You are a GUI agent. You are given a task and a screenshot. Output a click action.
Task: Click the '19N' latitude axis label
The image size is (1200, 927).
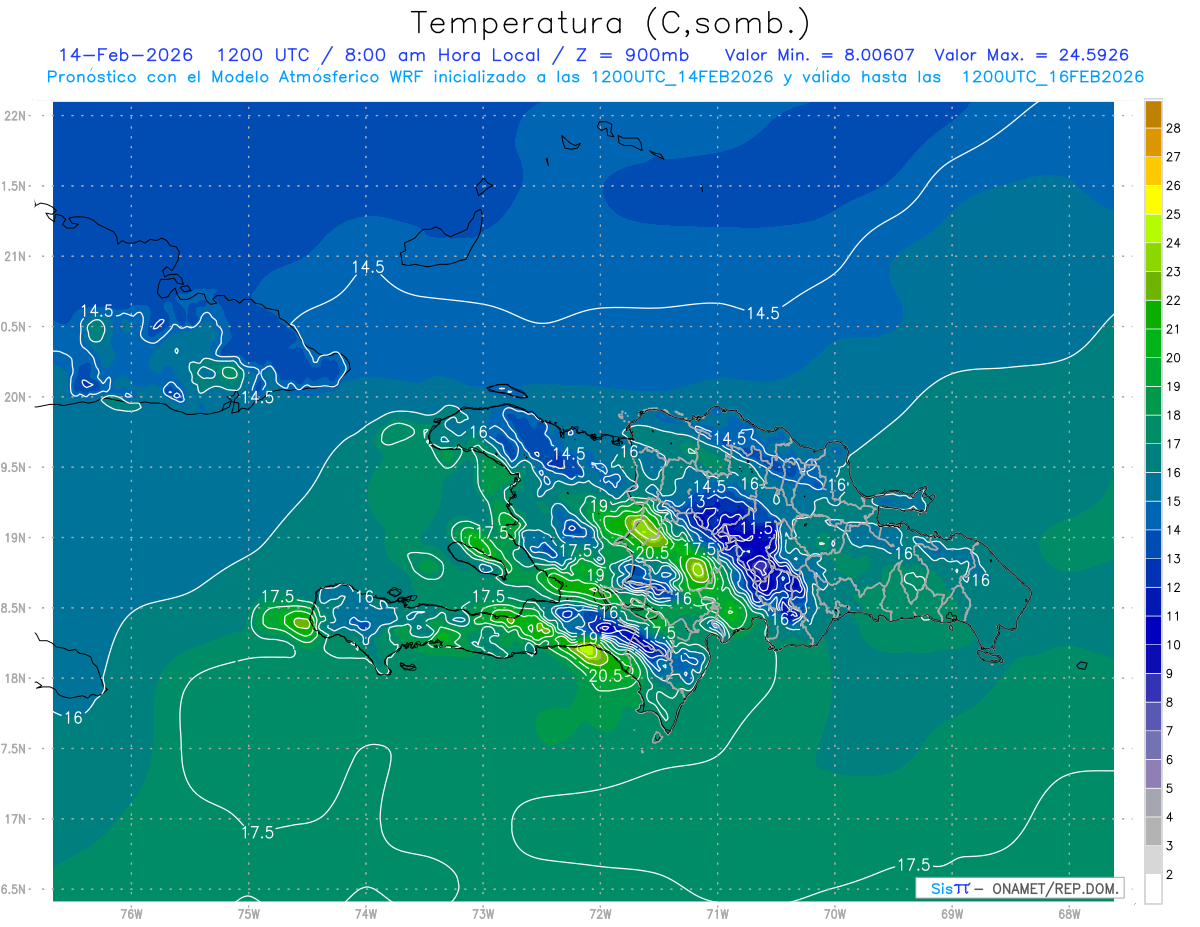[x=15, y=538]
